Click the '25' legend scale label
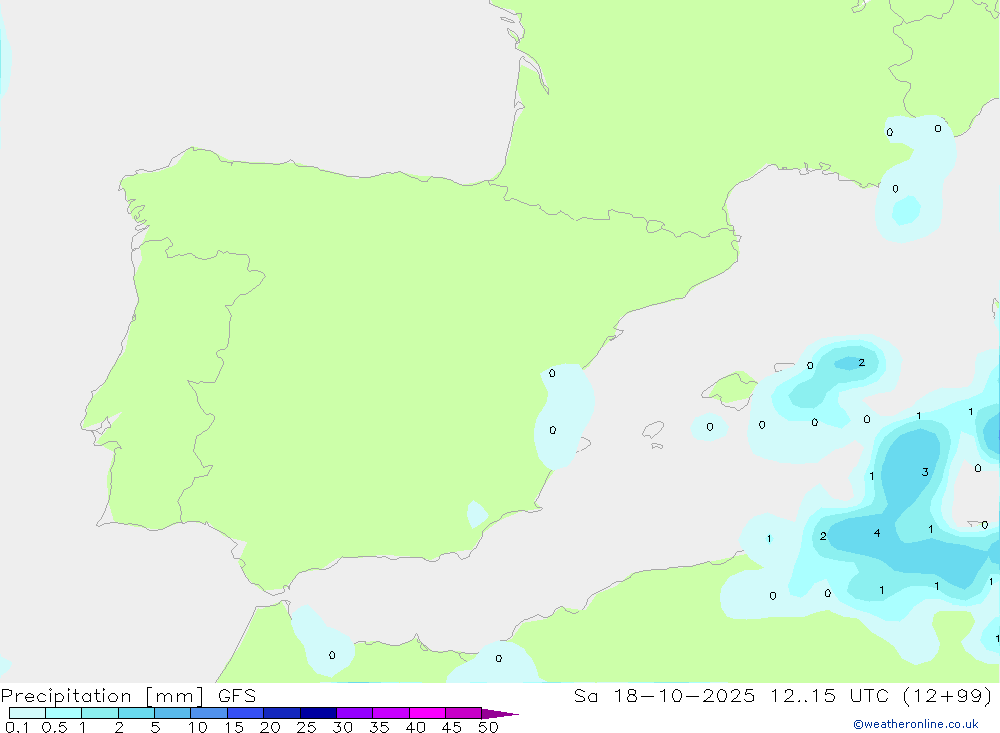Viewport: 1000px width, 733px height. coord(306,727)
